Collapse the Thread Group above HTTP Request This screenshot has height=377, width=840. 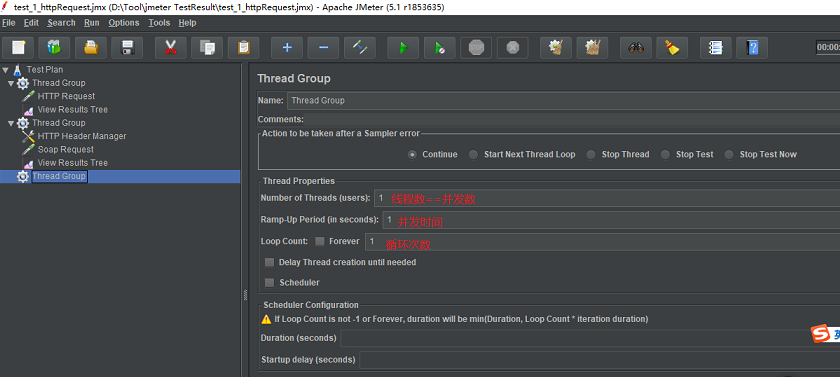tap(11, 83)
